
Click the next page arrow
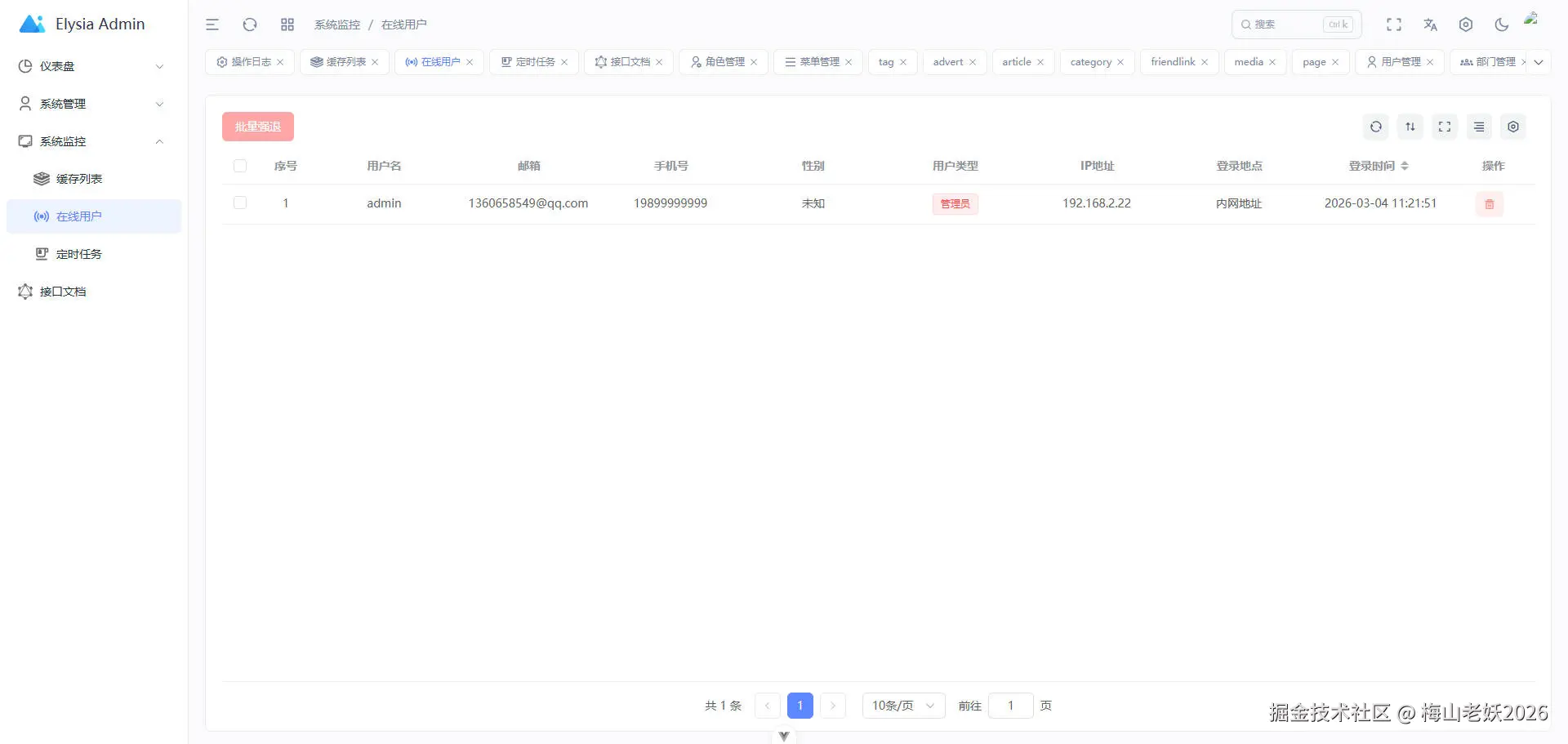point(833,706)
